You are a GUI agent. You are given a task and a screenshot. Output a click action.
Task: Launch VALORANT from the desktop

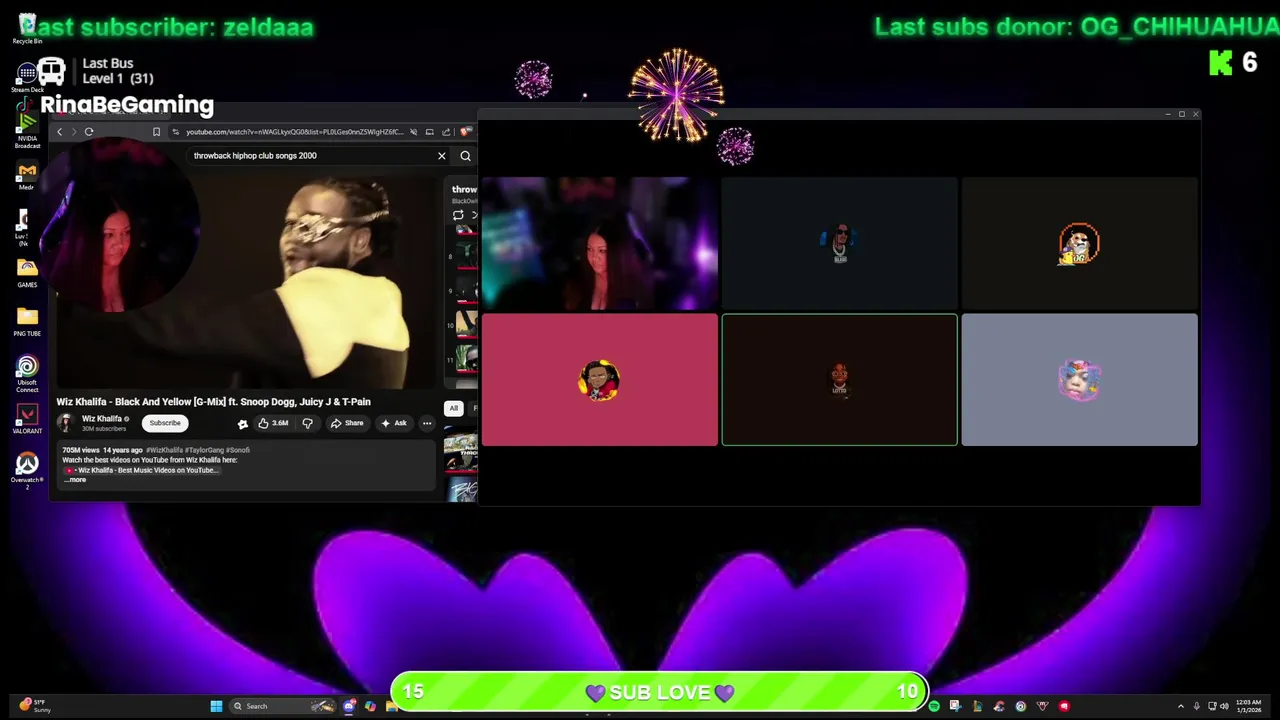27,418
